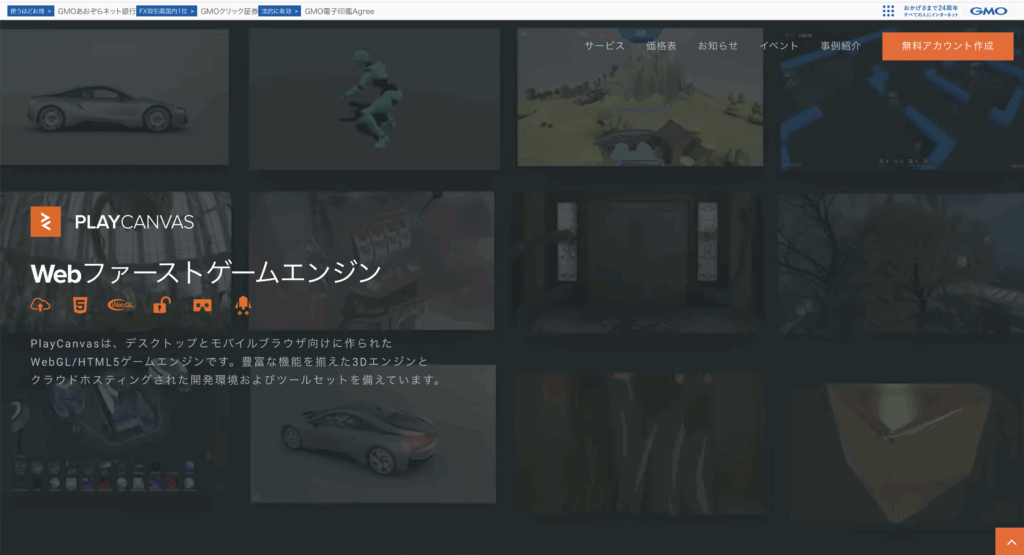Click the PLAYCANVAS wordmark text
The height and width of the screenshot is (555, 1024).
tap(134, 222)
